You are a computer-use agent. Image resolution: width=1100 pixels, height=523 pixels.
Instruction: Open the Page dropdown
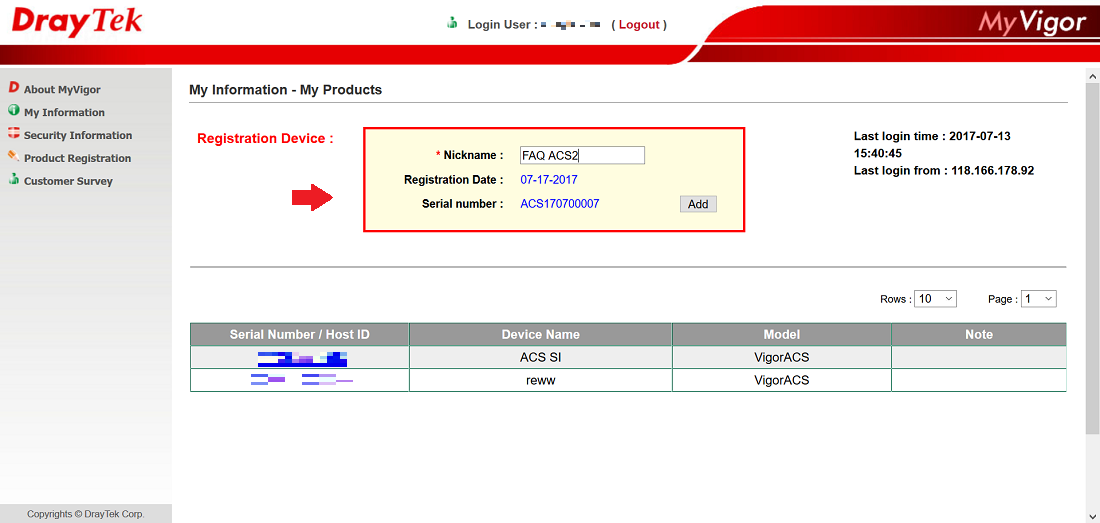(1038, 299)
